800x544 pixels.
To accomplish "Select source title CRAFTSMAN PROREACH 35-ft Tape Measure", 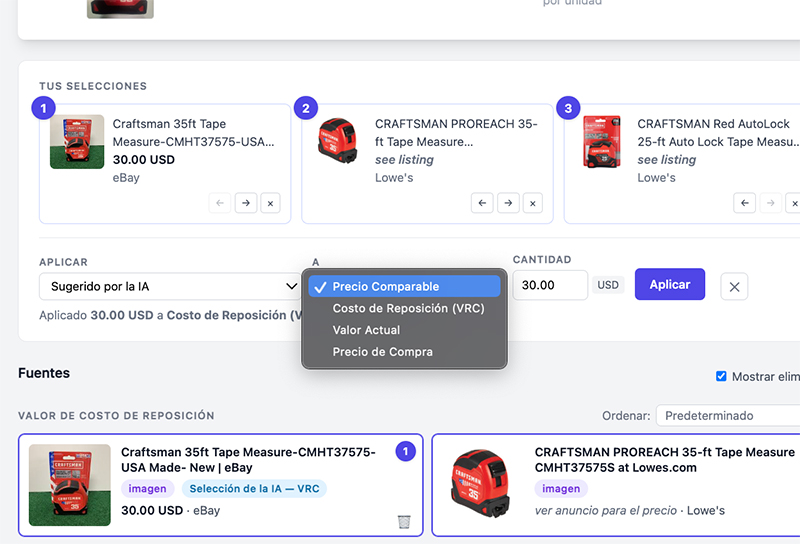I will click(665, 460).
